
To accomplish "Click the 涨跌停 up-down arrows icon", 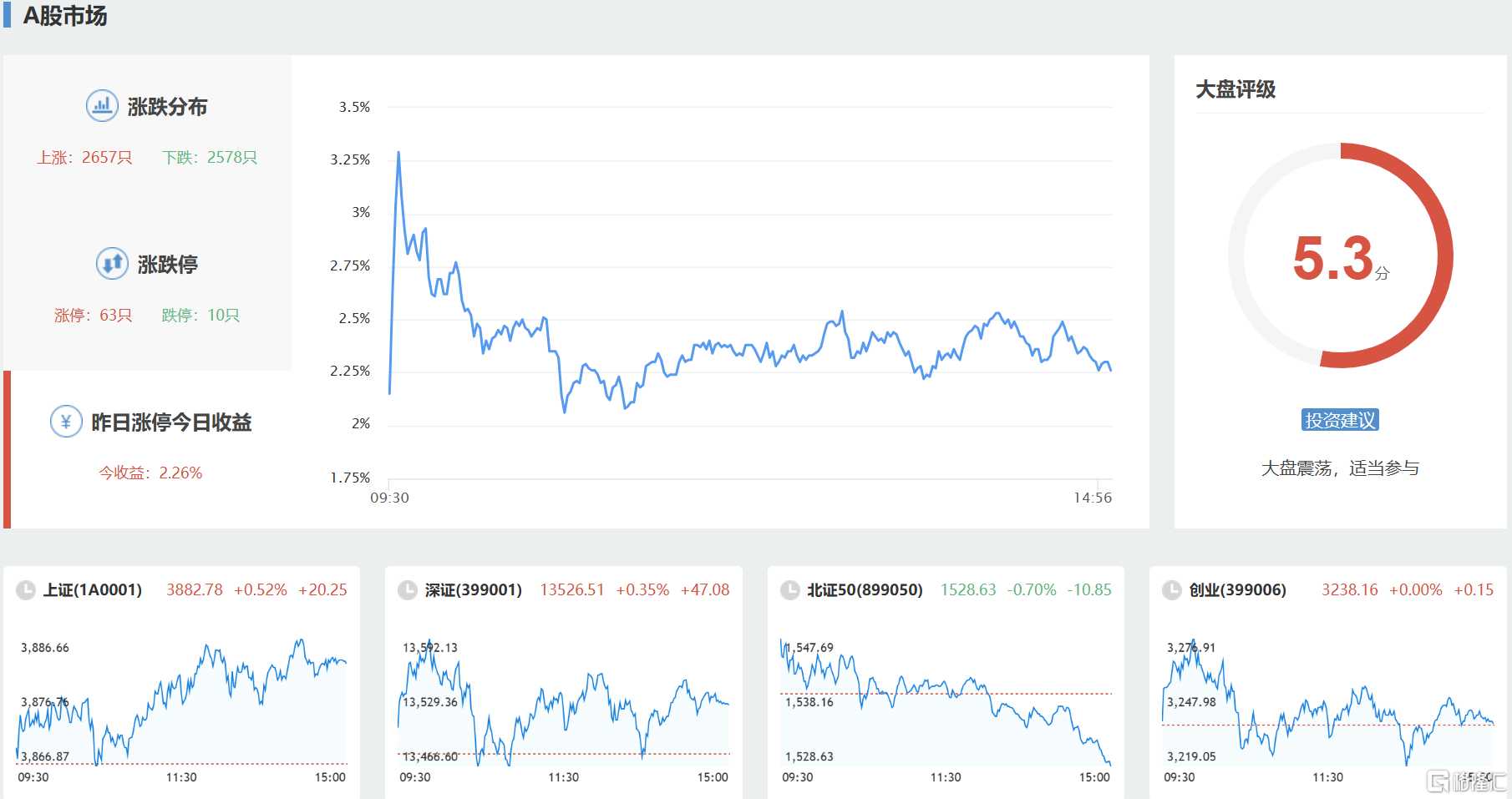I will pyautogui.click(x=112, y=264).
